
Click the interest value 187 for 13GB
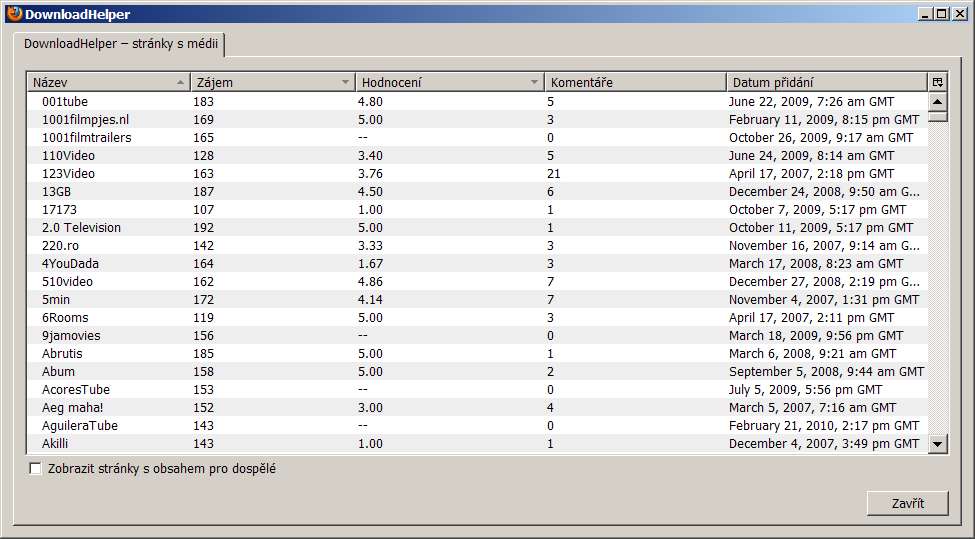pyautogui.click(x=203, y=191)
